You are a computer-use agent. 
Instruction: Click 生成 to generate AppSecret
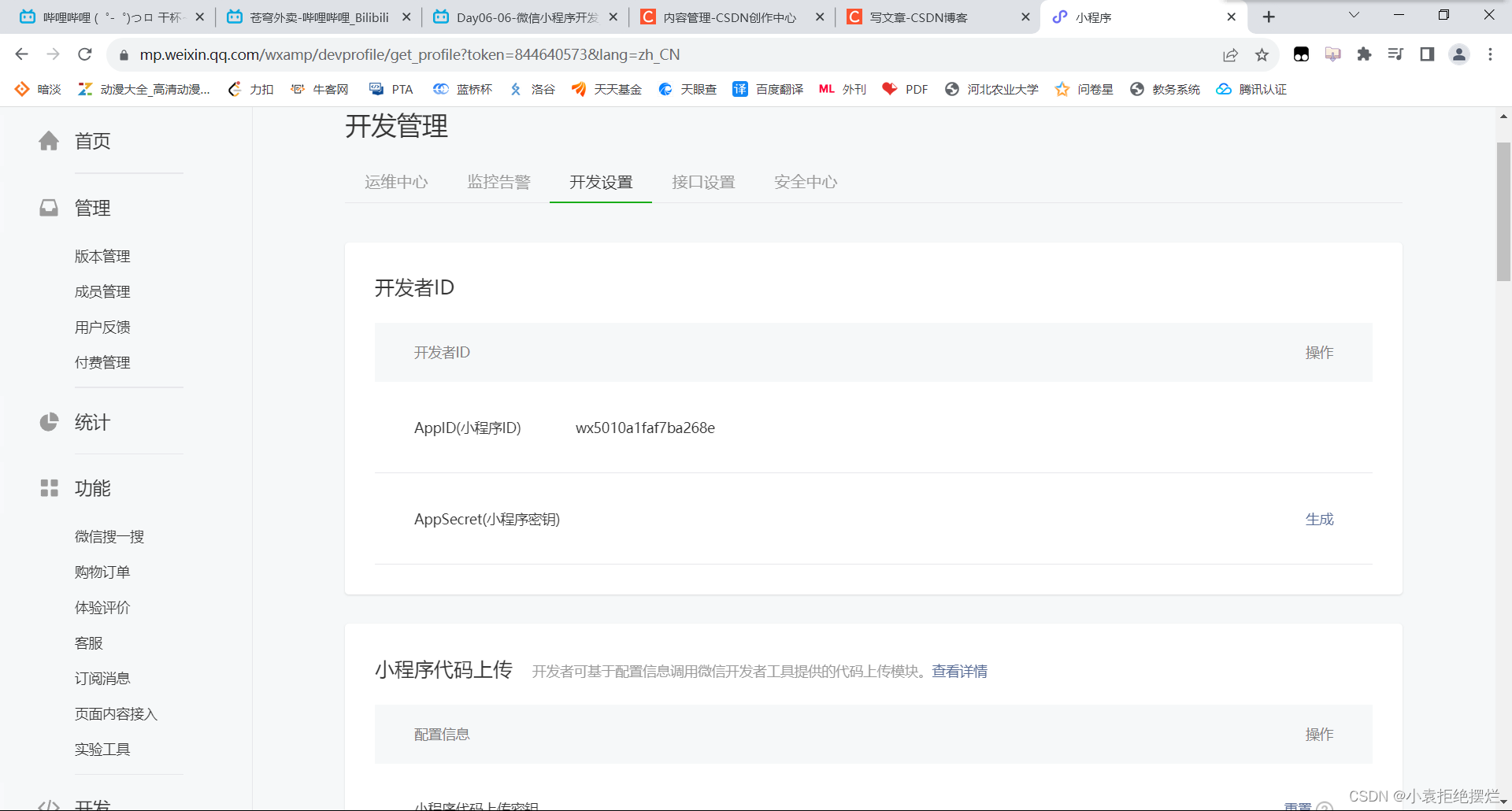[1319, 519]
